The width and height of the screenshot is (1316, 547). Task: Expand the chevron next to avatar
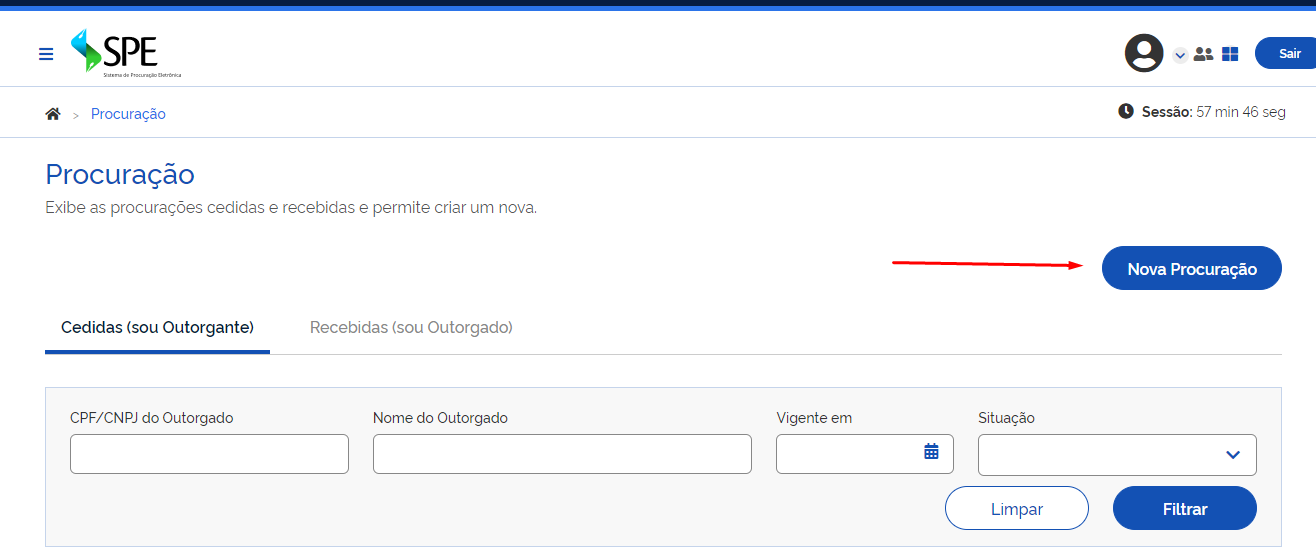(x=1180, y=55)
